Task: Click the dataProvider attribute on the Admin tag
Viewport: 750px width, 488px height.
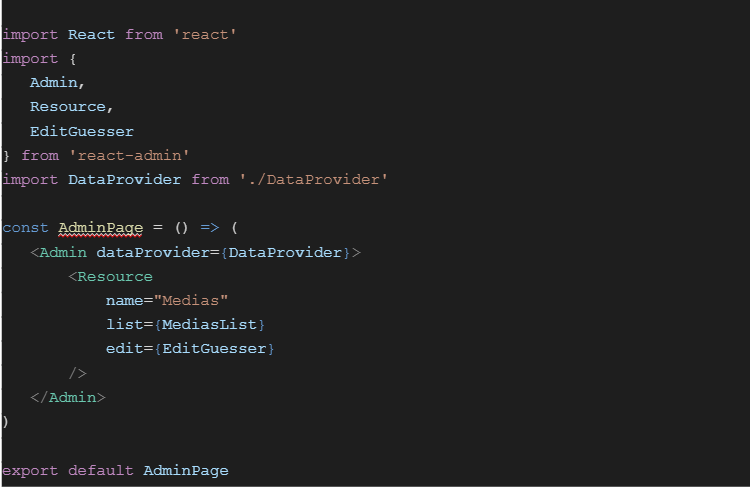Action: tap(152, 252)
